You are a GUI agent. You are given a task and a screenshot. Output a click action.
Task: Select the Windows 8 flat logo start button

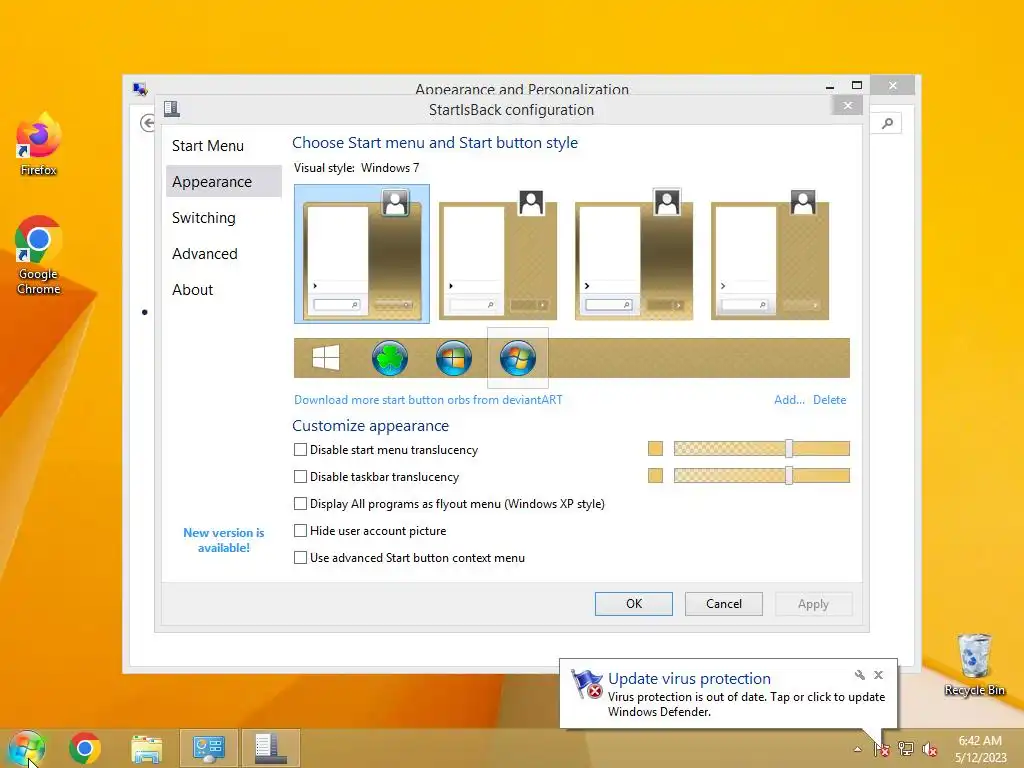pos(326,358)
